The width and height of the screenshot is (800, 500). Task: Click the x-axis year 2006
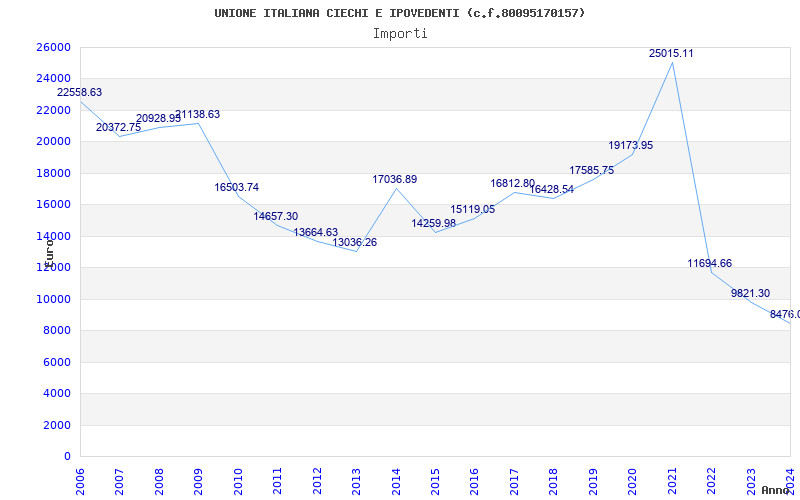(80, 482)
